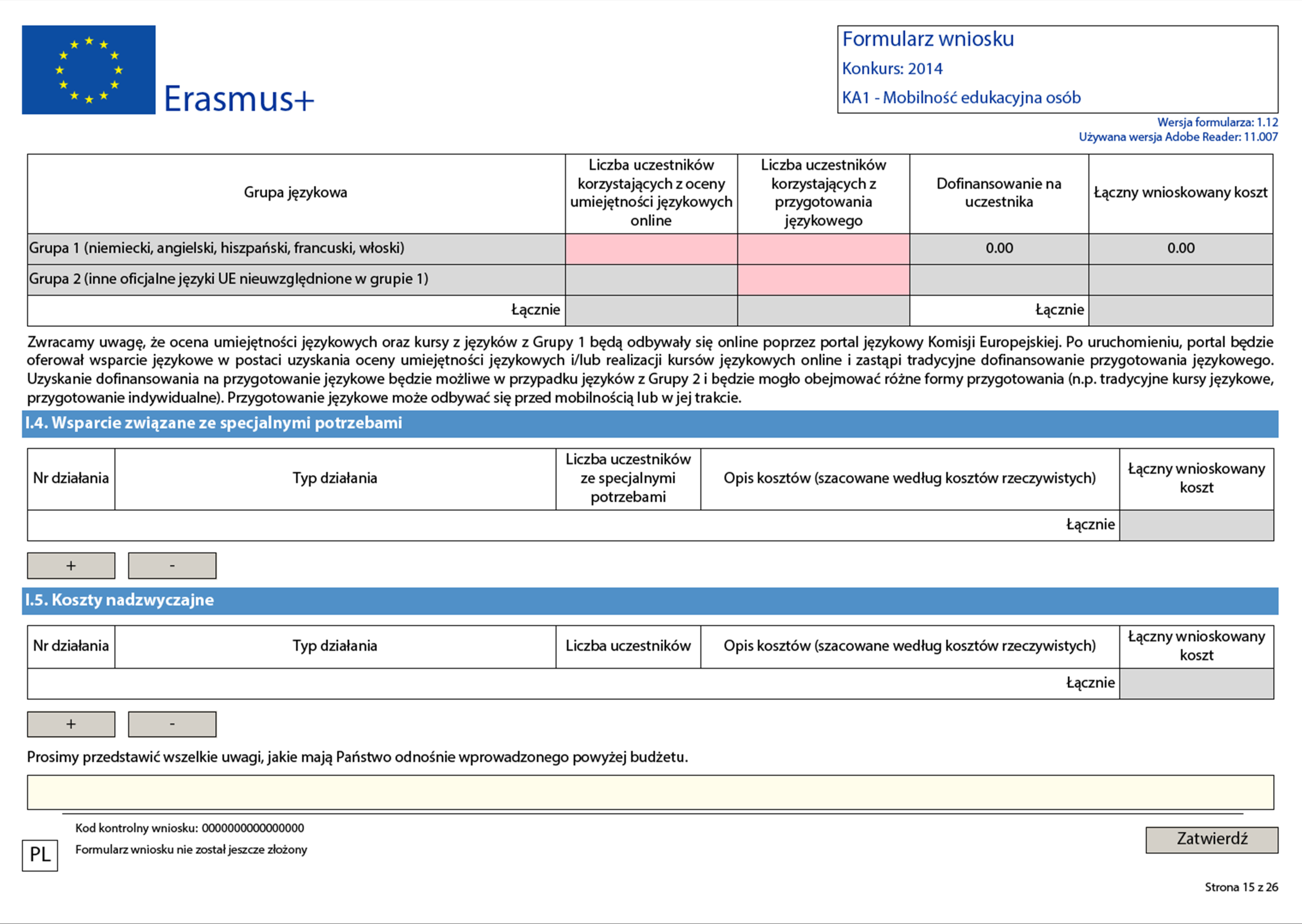1302x924 pixels.
Task: Click language table total cost Łącznie field
Action: [x=1181, y=311]
